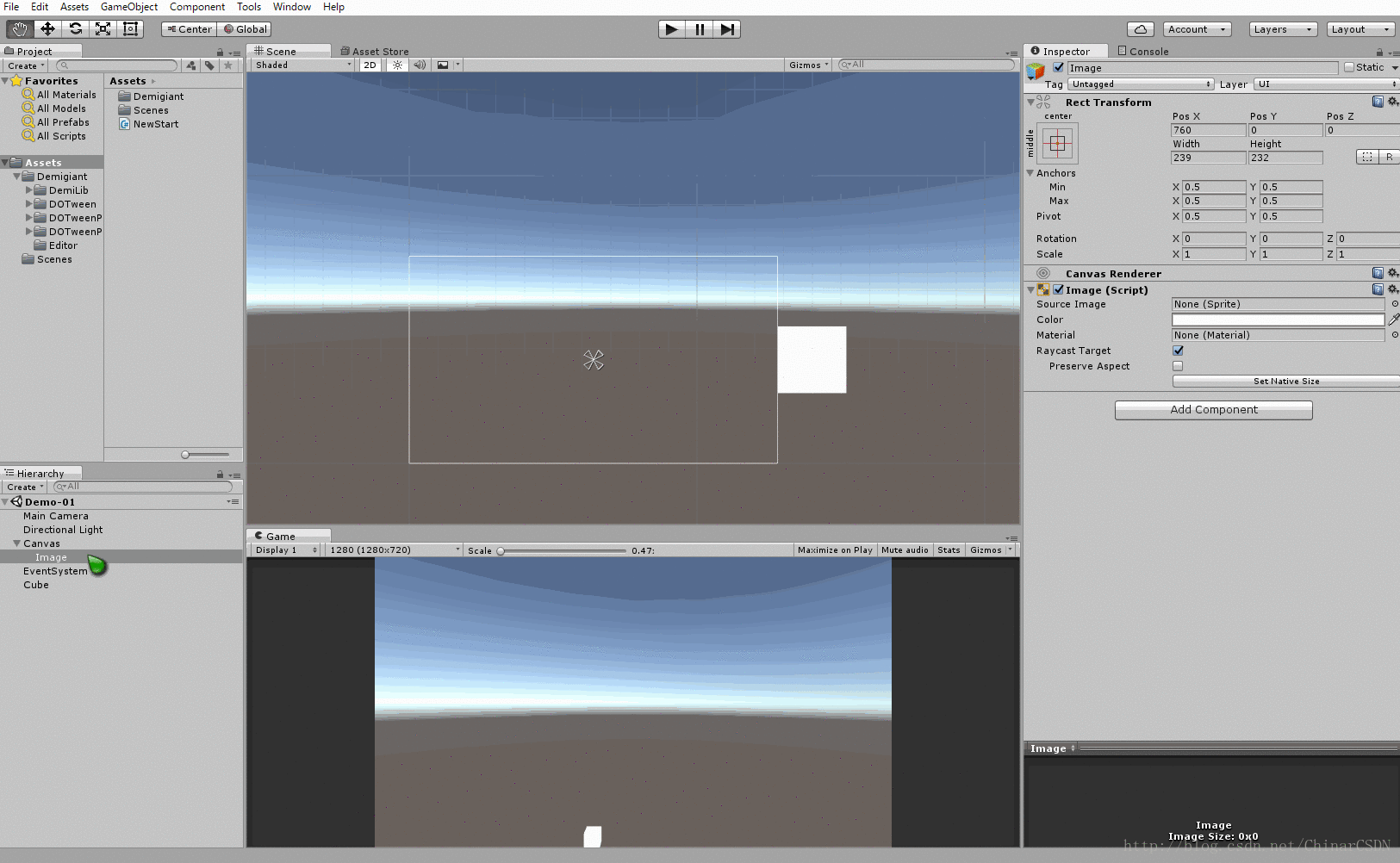Toggle Mute audio in Game view
The width and height of the screenshot is (1400, 863).
coord(905,549)
